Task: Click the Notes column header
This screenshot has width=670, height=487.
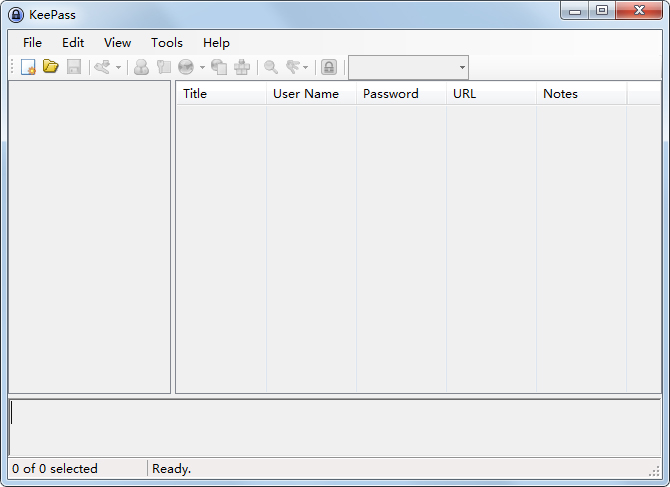Action: [582, 94]
